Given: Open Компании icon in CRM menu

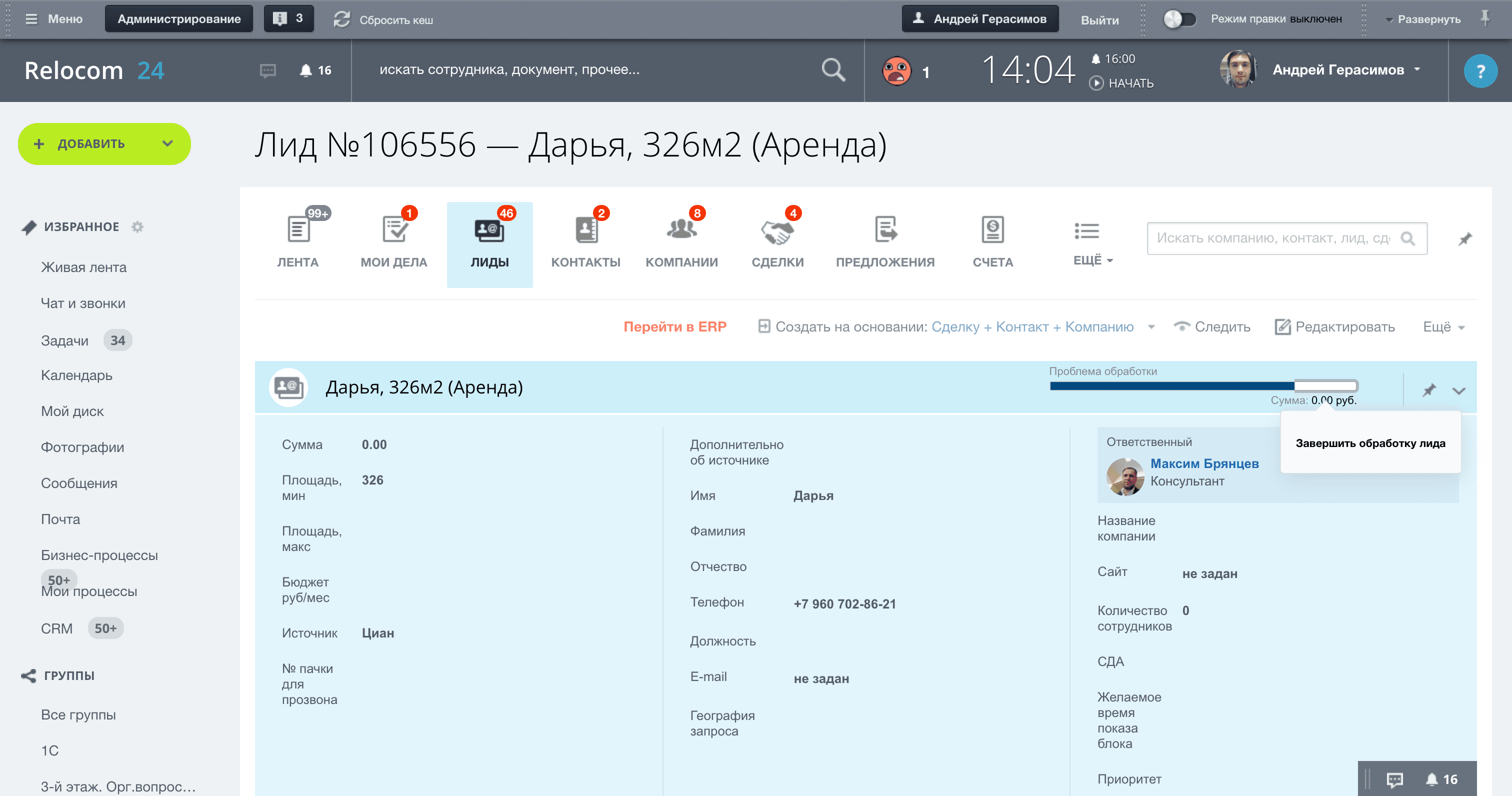Looking at the screenshot, I should point(681,229).
